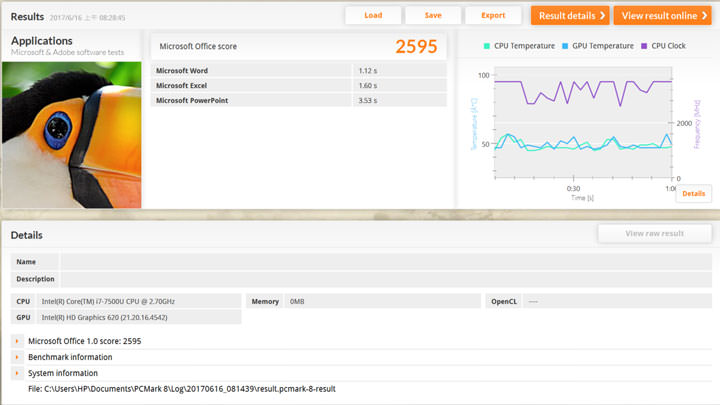Viewport: 720px width, 405px height.
Task: Select the toucan Applications thumbnail image
Action: [x=71, y=134]
